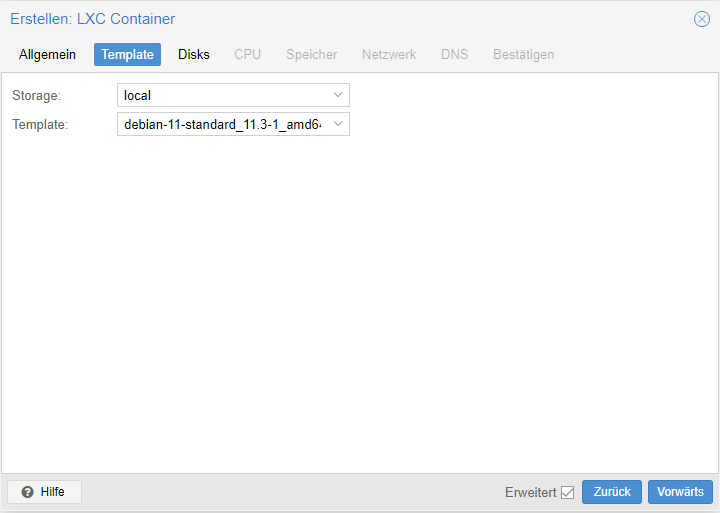The image size is (720, 513).
Task: Switch to the Netzwerk tab
Action: [x=389, y=54]
